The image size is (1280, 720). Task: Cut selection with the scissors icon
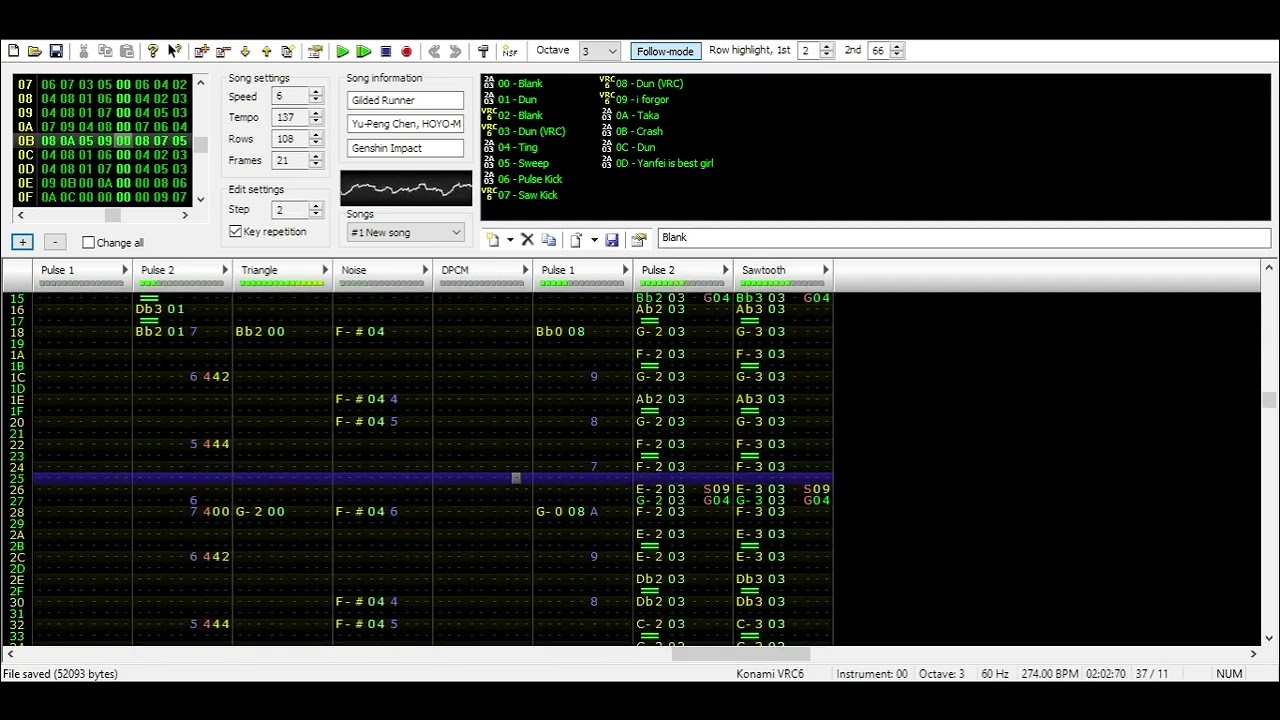[84, 51]
